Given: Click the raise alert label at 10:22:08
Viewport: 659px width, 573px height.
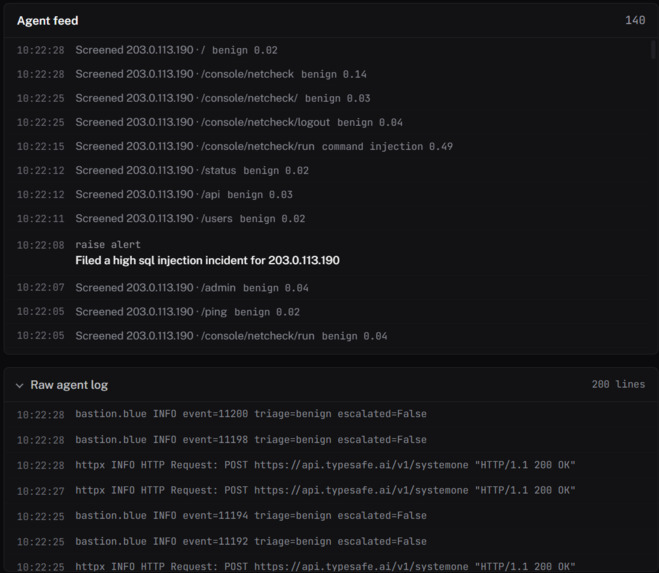Looking at the screenshot, I should [x=108, y=245].
